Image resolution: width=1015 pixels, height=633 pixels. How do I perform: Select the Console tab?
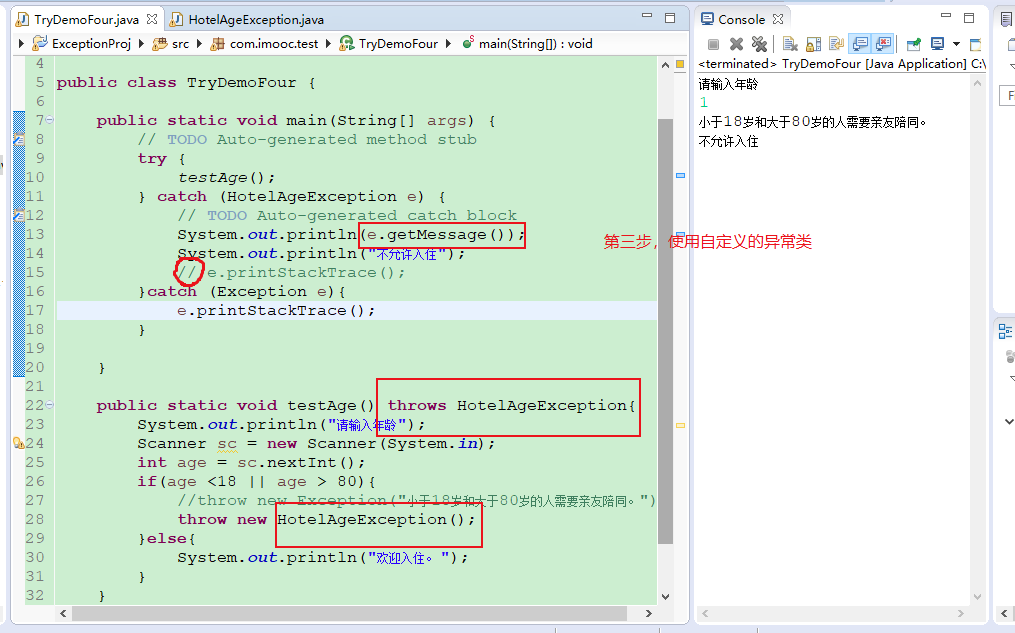(742, 17)
